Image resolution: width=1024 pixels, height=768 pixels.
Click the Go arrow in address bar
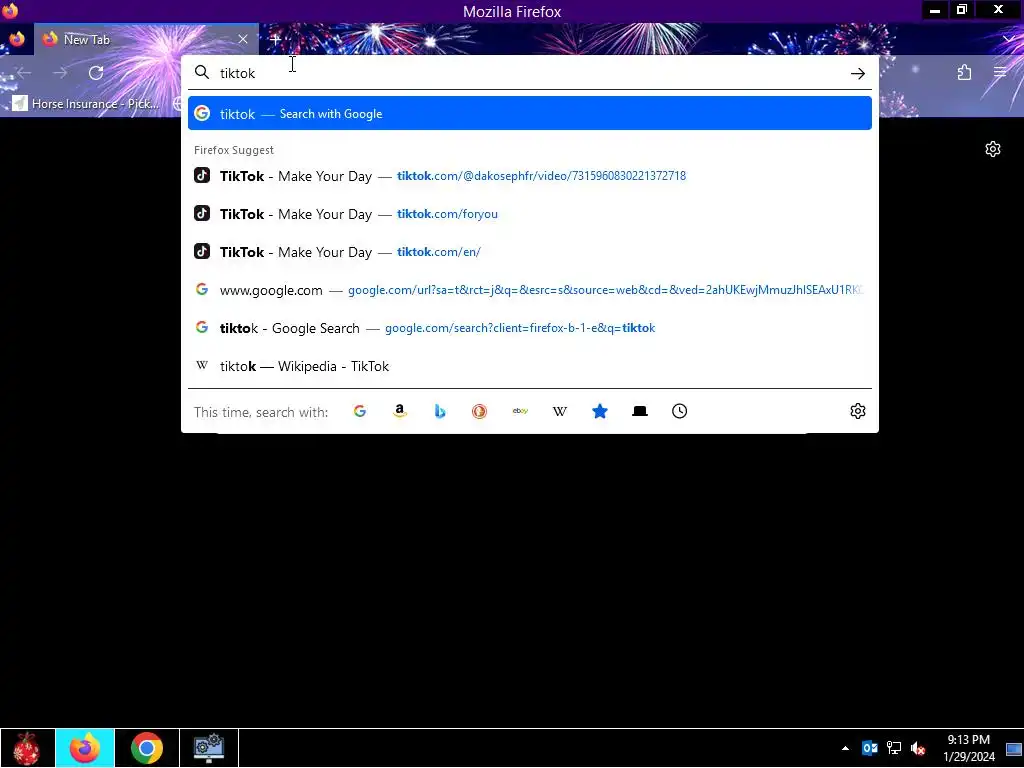tap(857, 74)
